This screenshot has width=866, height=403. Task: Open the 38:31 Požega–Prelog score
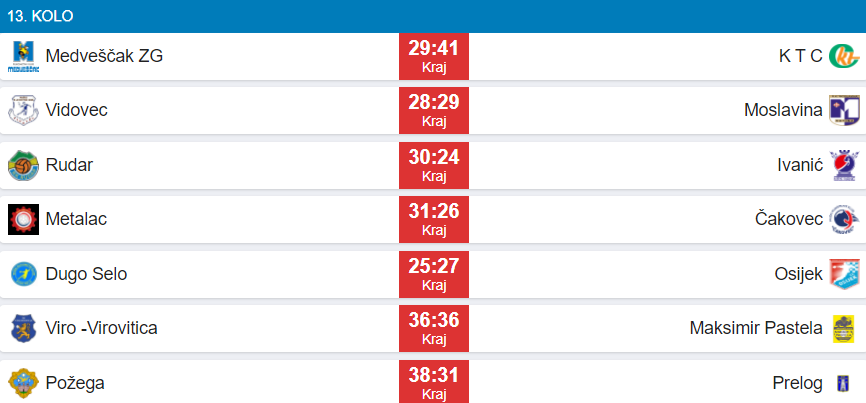click(x=433, y=382)
